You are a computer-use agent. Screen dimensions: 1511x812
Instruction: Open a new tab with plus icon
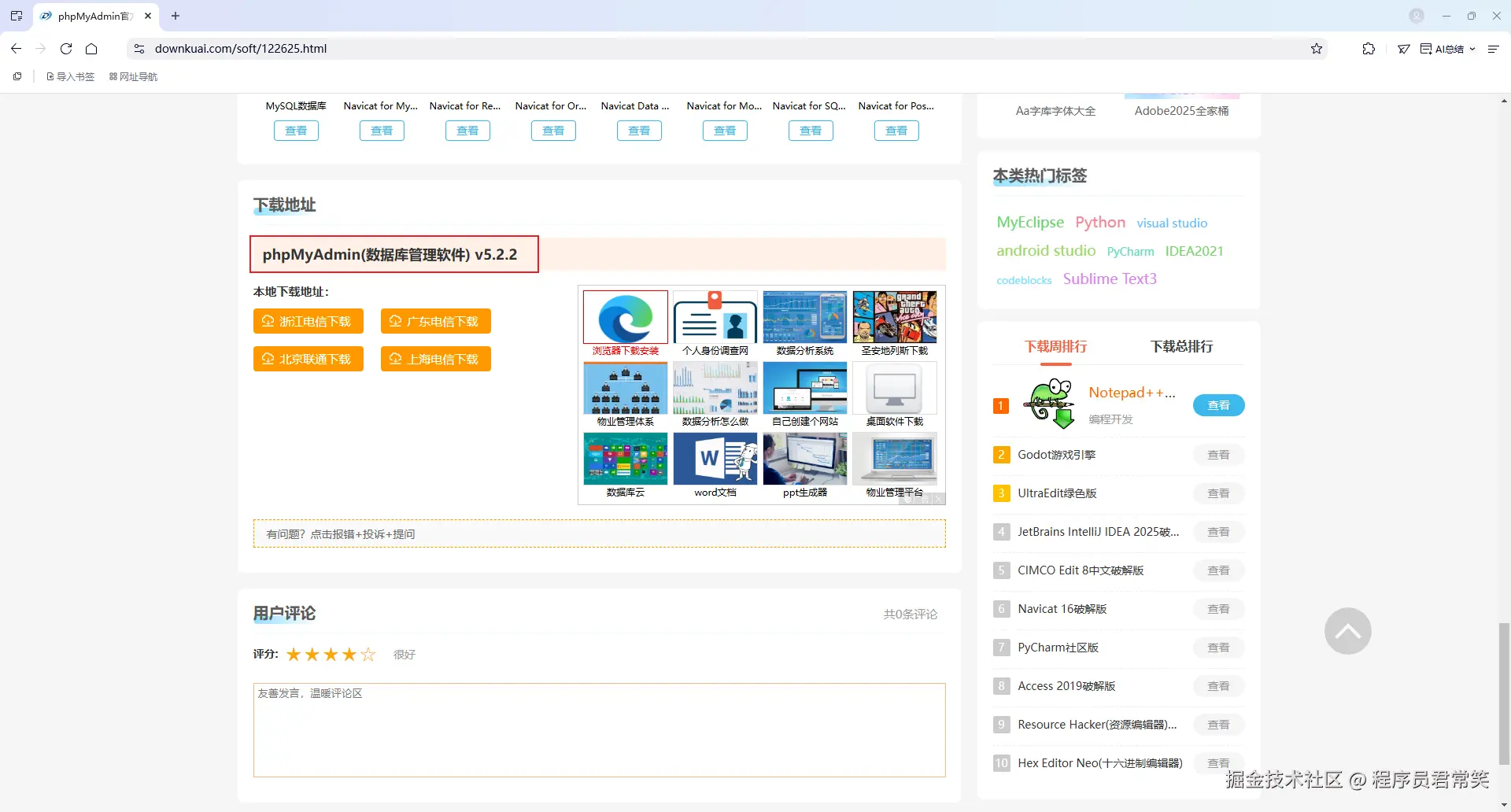pyautogui.click(x=175, y=16)
